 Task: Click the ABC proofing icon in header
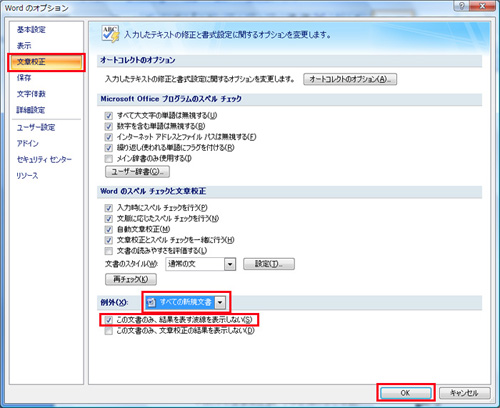(110, 34)
